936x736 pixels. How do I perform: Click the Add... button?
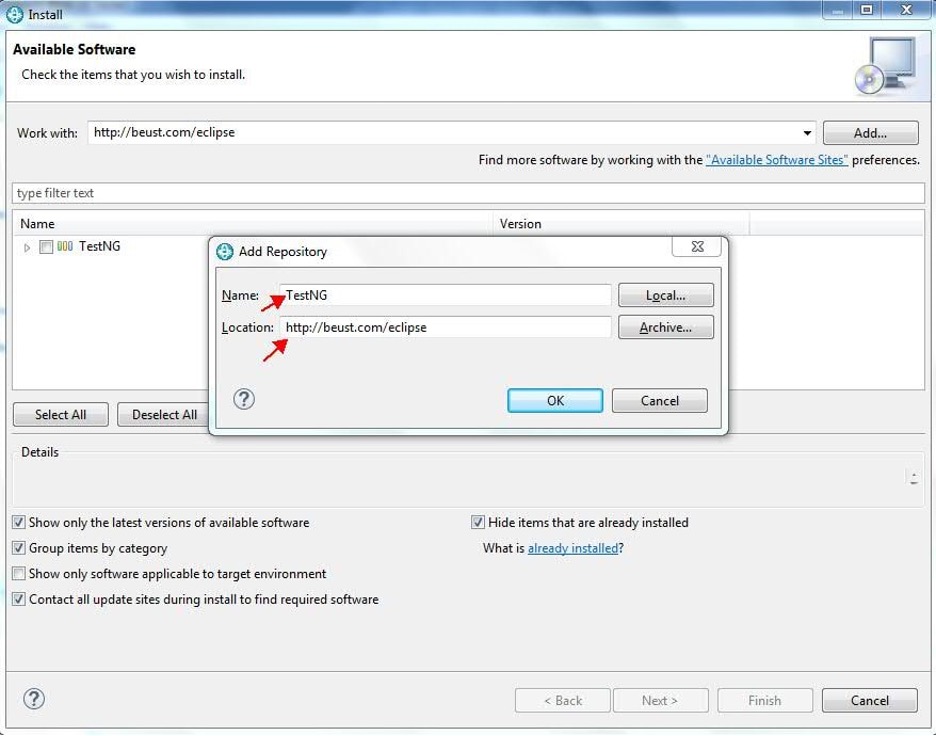(x=870, y=133)
